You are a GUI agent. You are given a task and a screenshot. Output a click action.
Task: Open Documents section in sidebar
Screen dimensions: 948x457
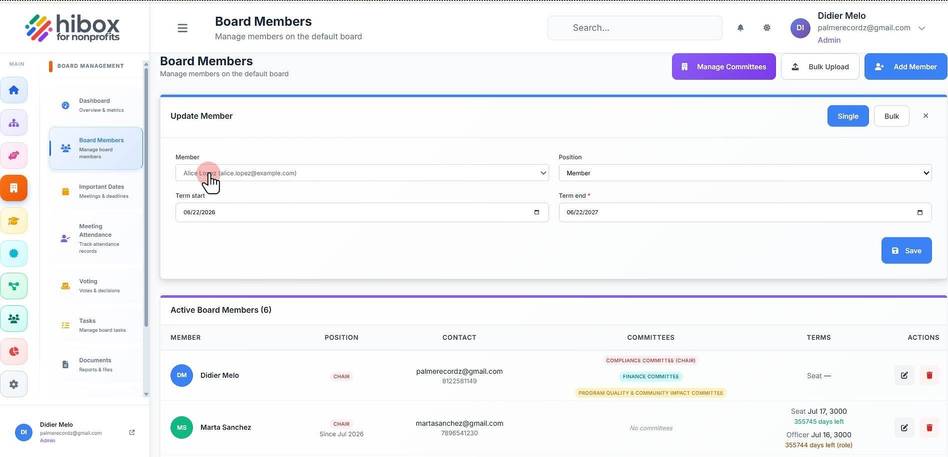point(96,365)
